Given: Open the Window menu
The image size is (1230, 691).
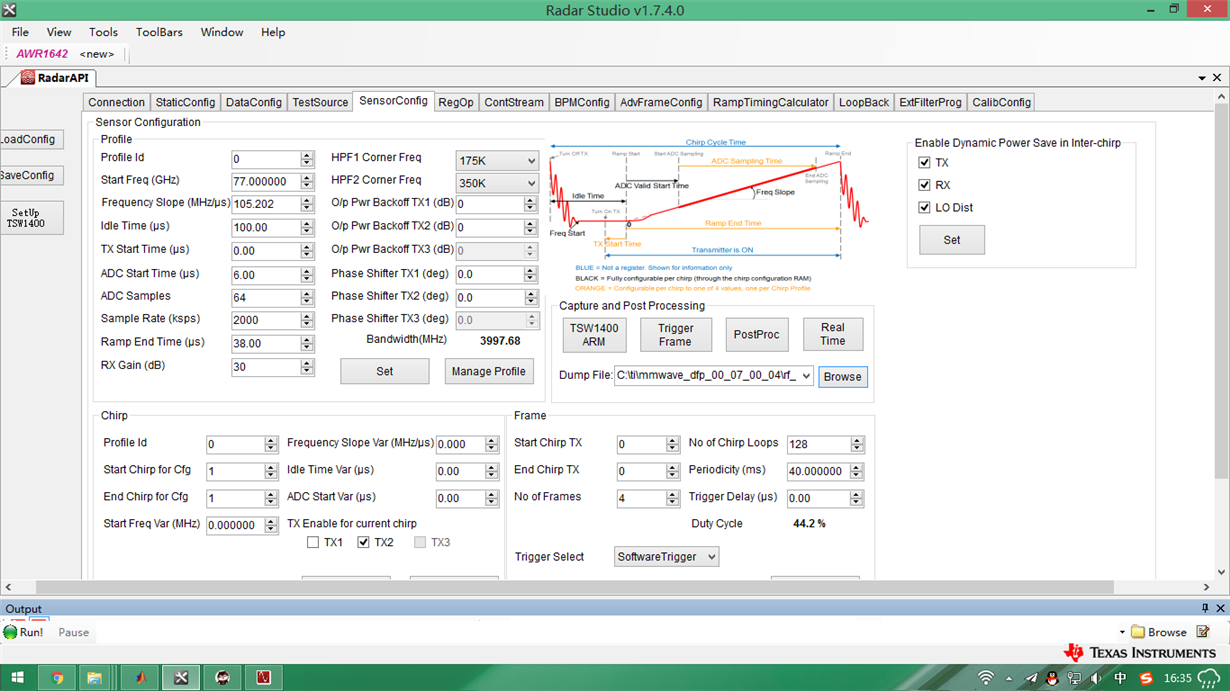Looking at the screenshot, I should [222, 32].
